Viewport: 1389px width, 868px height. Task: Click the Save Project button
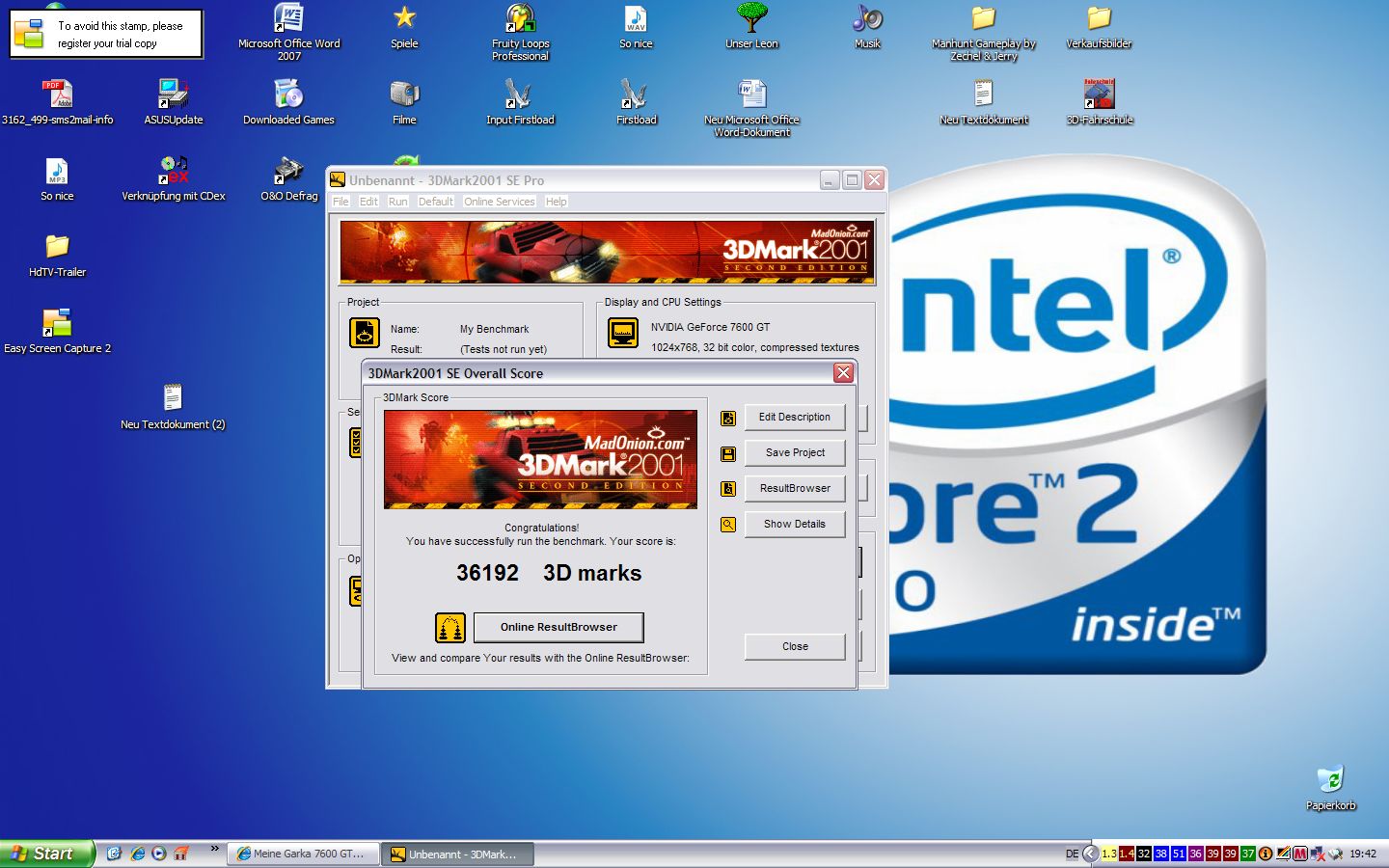click(795, 453)
